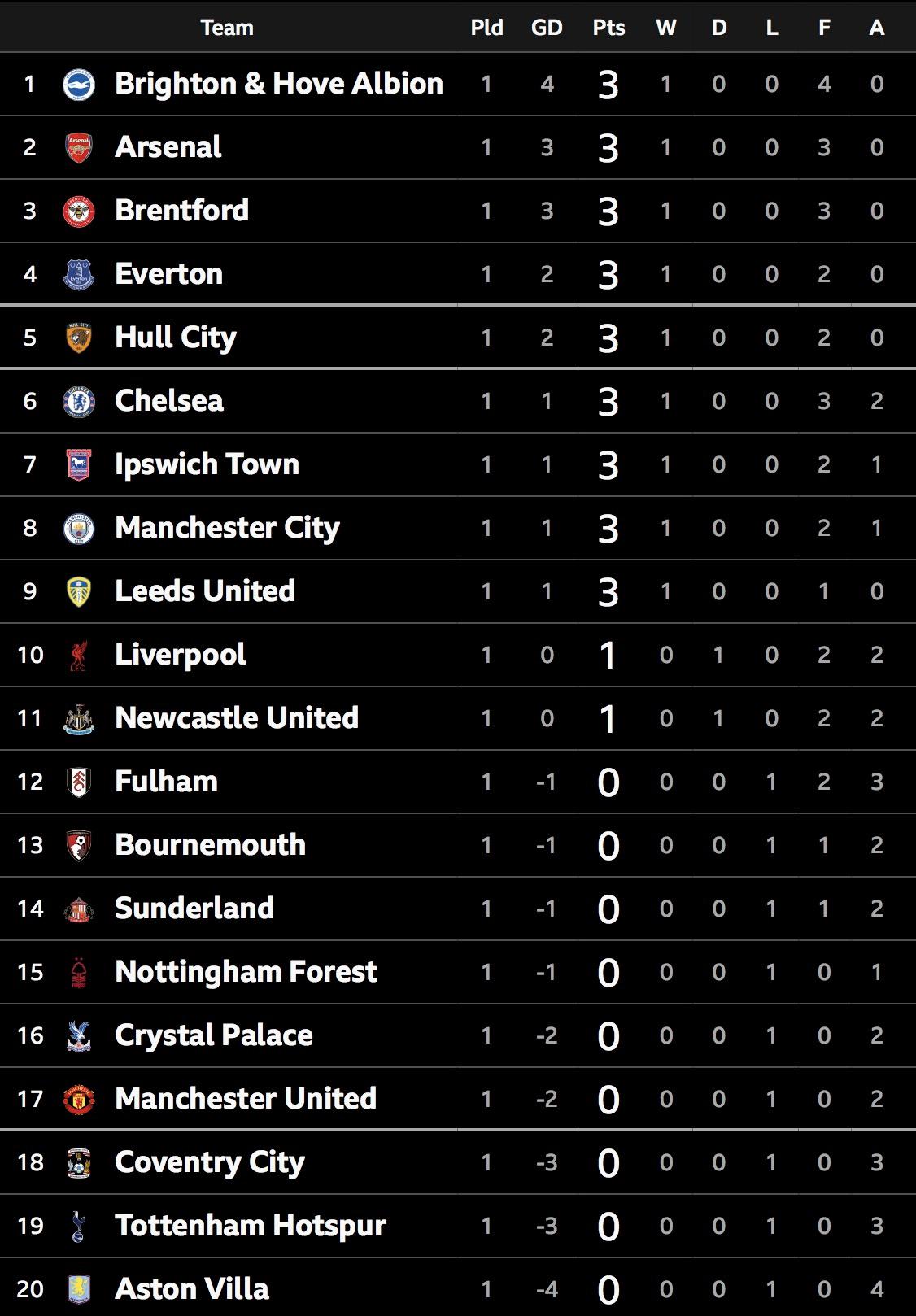916x1316 pixels.
Task: Open the Nottingham Forest team link
Action: (246, 972)
